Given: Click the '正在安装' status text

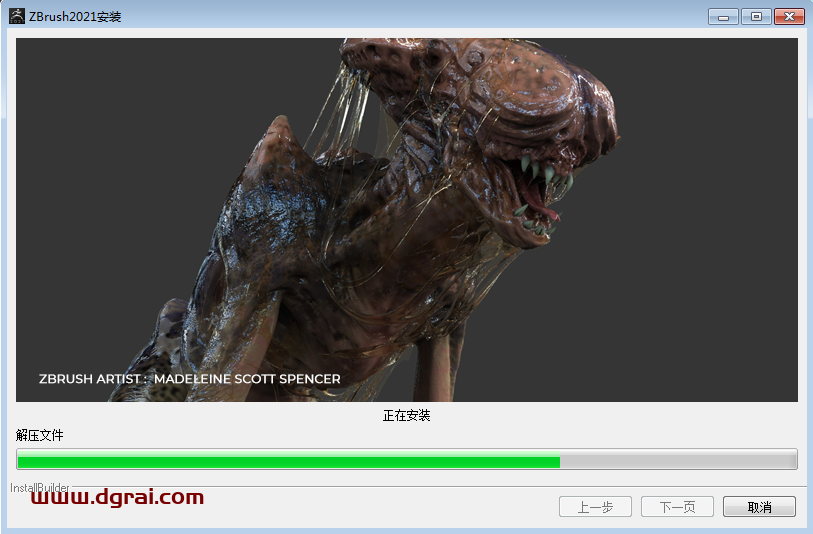Looking at the screenshot, I should click(x=406, y=415).
